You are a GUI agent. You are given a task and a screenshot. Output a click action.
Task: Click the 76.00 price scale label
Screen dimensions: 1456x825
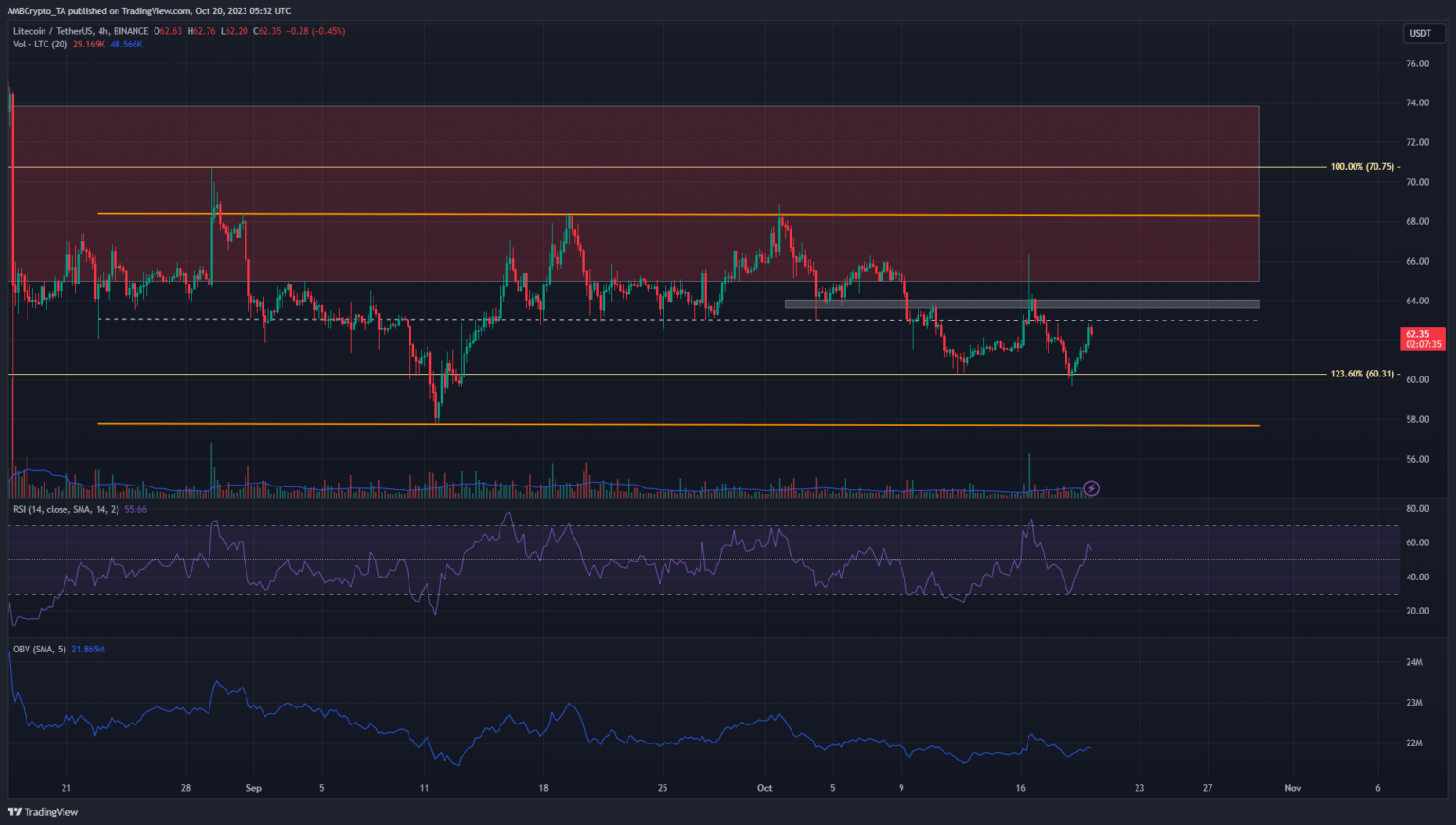tap(1417, 64)
